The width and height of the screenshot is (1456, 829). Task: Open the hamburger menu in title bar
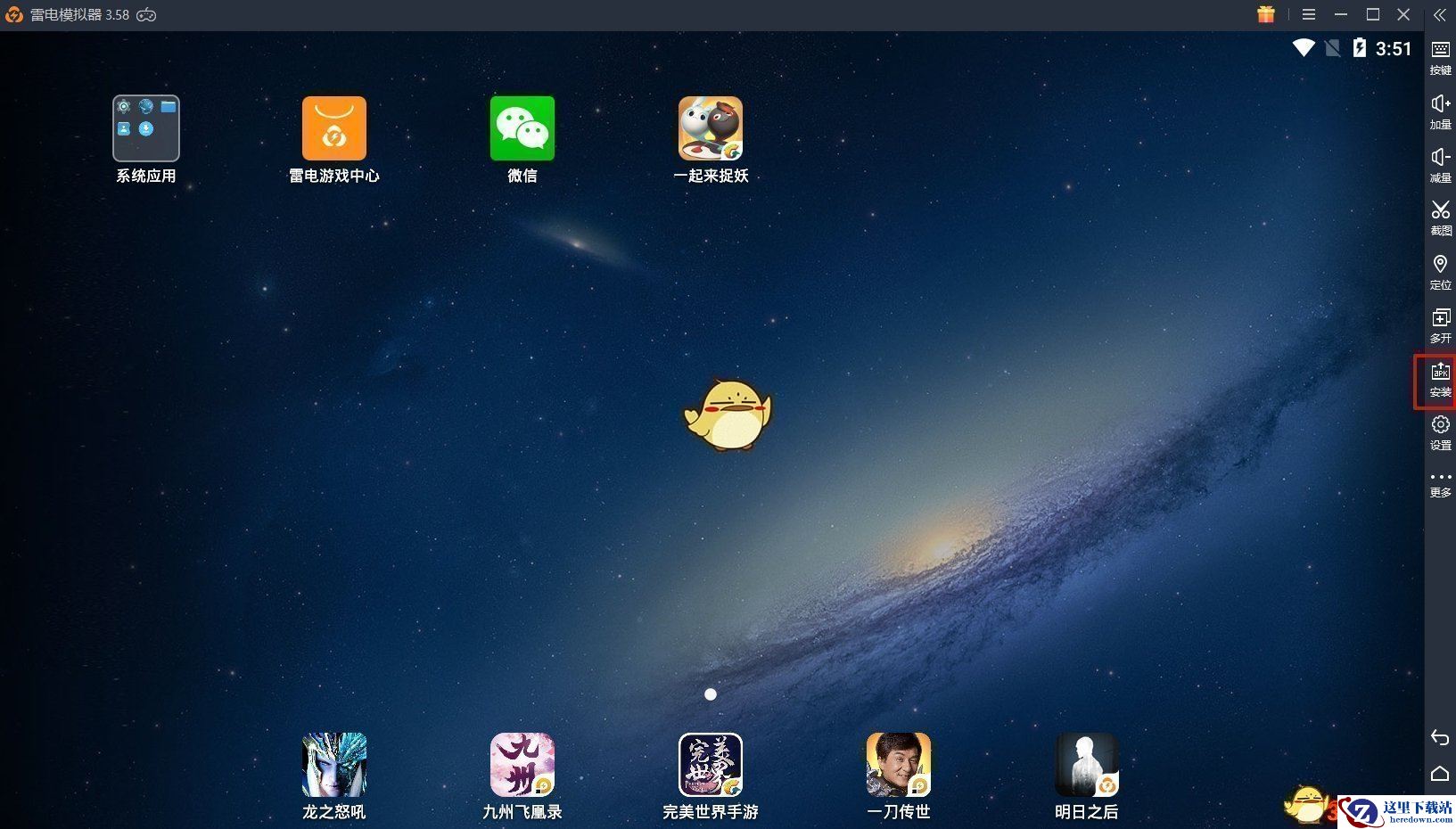coord(1309,15)
